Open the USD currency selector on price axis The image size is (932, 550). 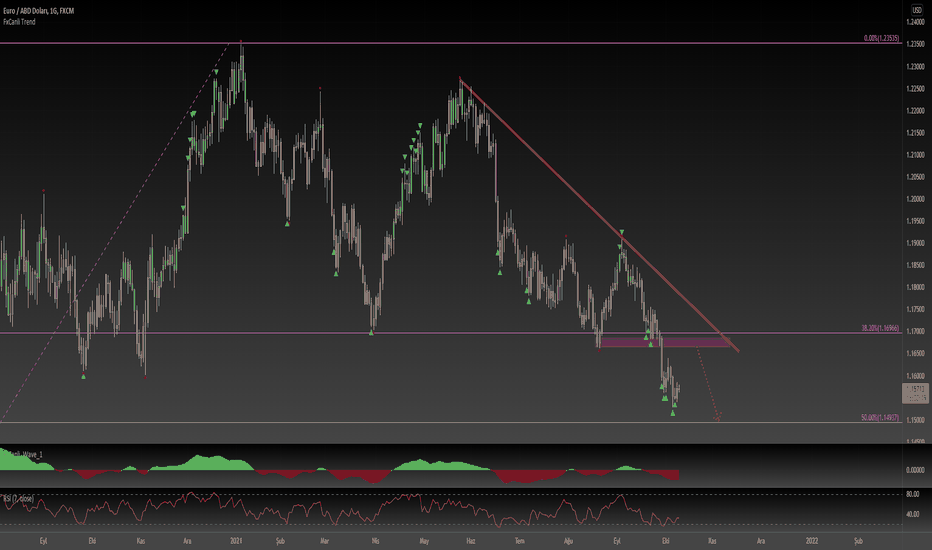coord(917,10)
